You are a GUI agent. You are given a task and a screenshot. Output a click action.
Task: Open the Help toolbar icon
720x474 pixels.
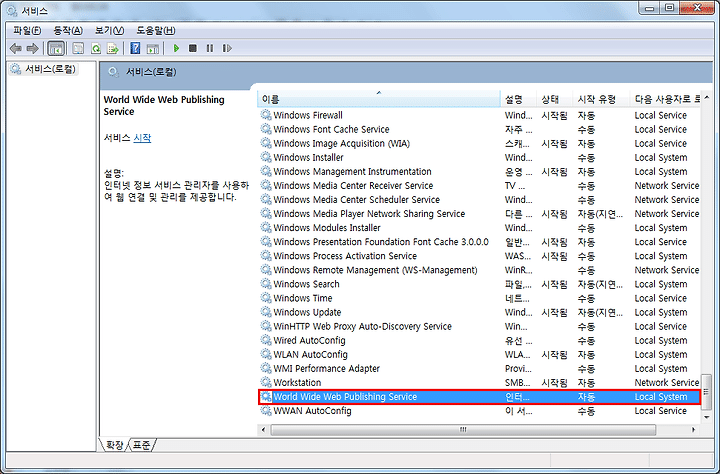pyautogui.click(x=135, y=48)
